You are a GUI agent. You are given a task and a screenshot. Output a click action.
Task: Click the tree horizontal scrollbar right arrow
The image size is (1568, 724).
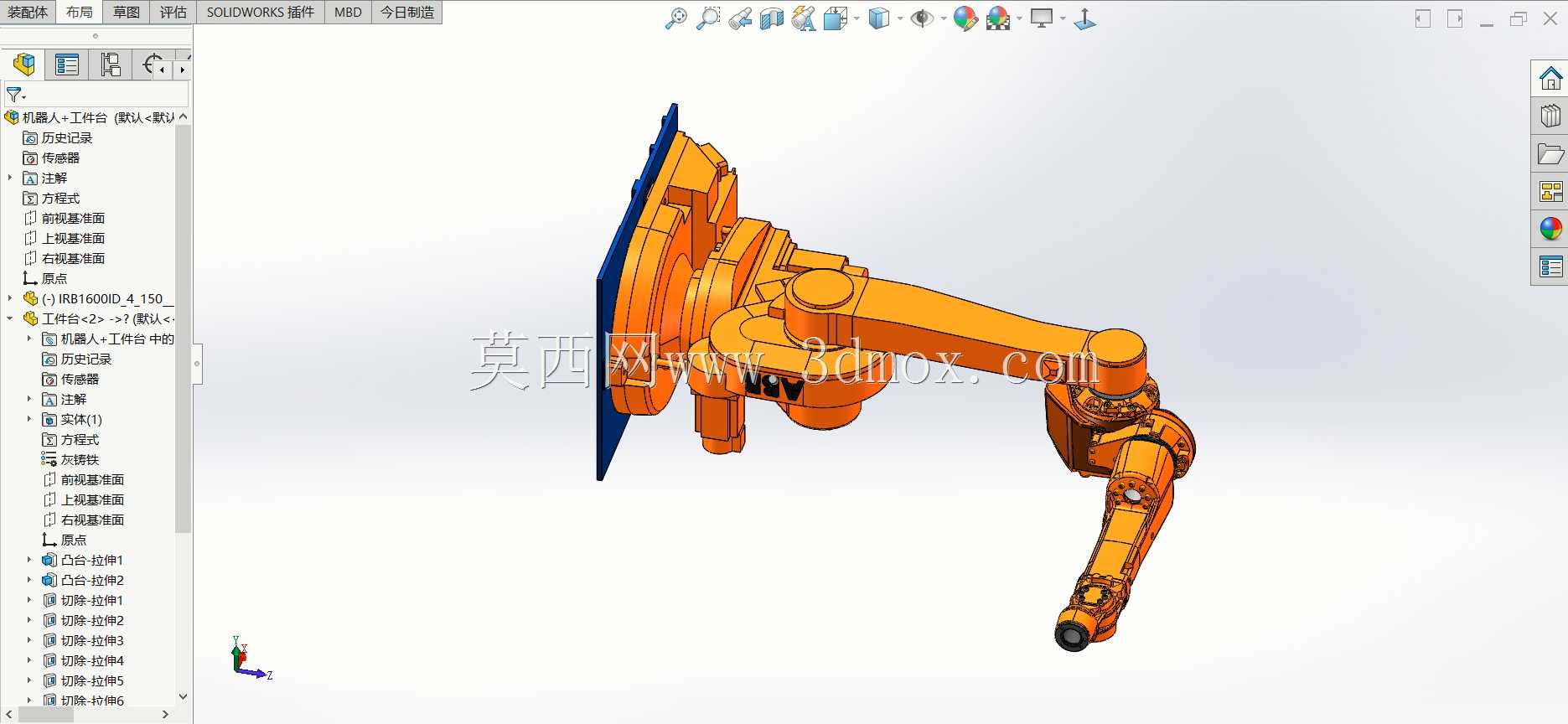coord(165,715)
